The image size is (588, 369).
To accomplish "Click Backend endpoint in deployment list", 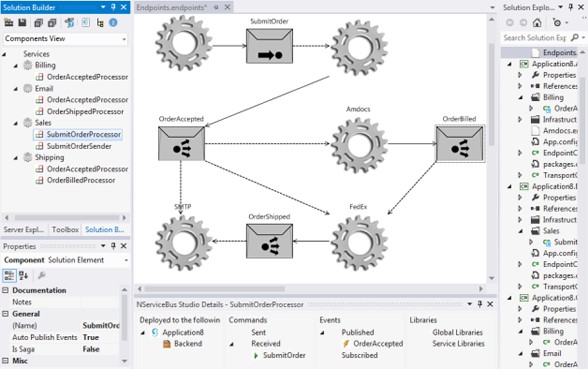I will pos(188,344).
